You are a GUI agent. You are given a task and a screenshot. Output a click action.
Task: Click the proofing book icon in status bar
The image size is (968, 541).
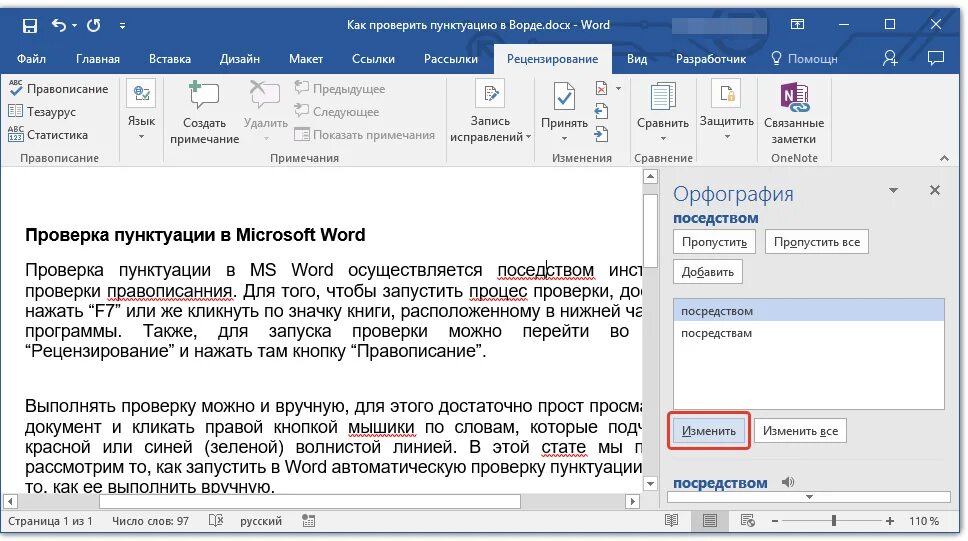point(215,521)
